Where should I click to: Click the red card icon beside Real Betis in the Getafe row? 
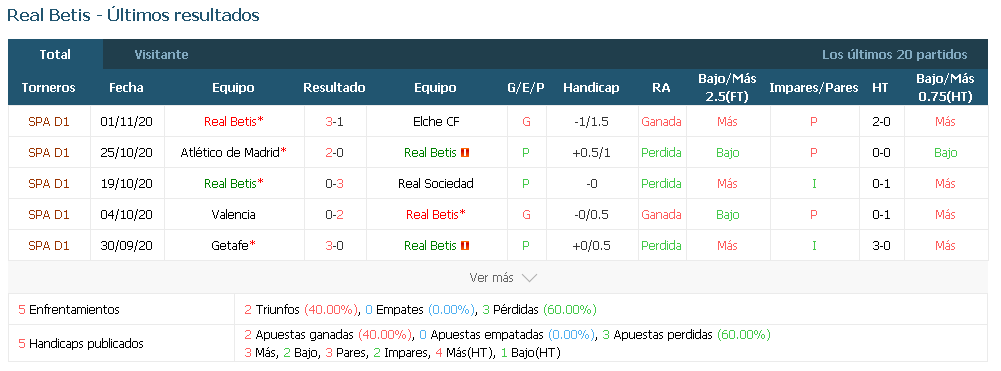(x=465, y=246)
